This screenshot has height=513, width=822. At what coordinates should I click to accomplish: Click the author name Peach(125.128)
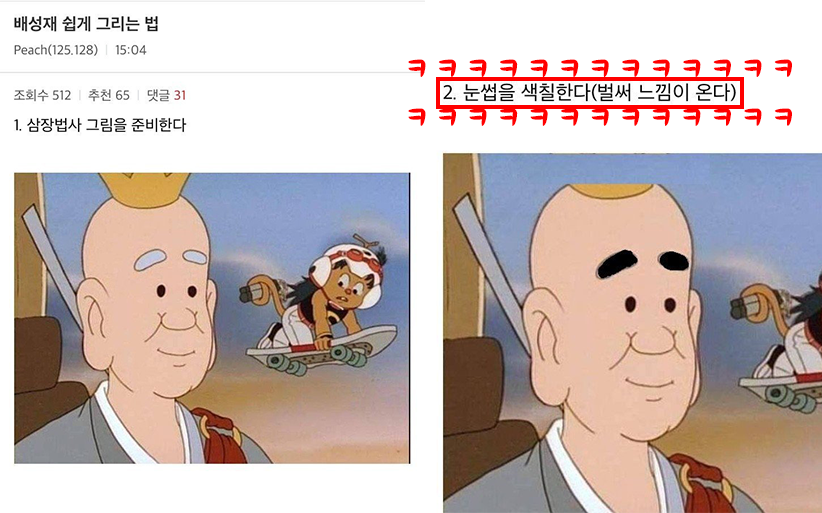click(x=56, y=50)
